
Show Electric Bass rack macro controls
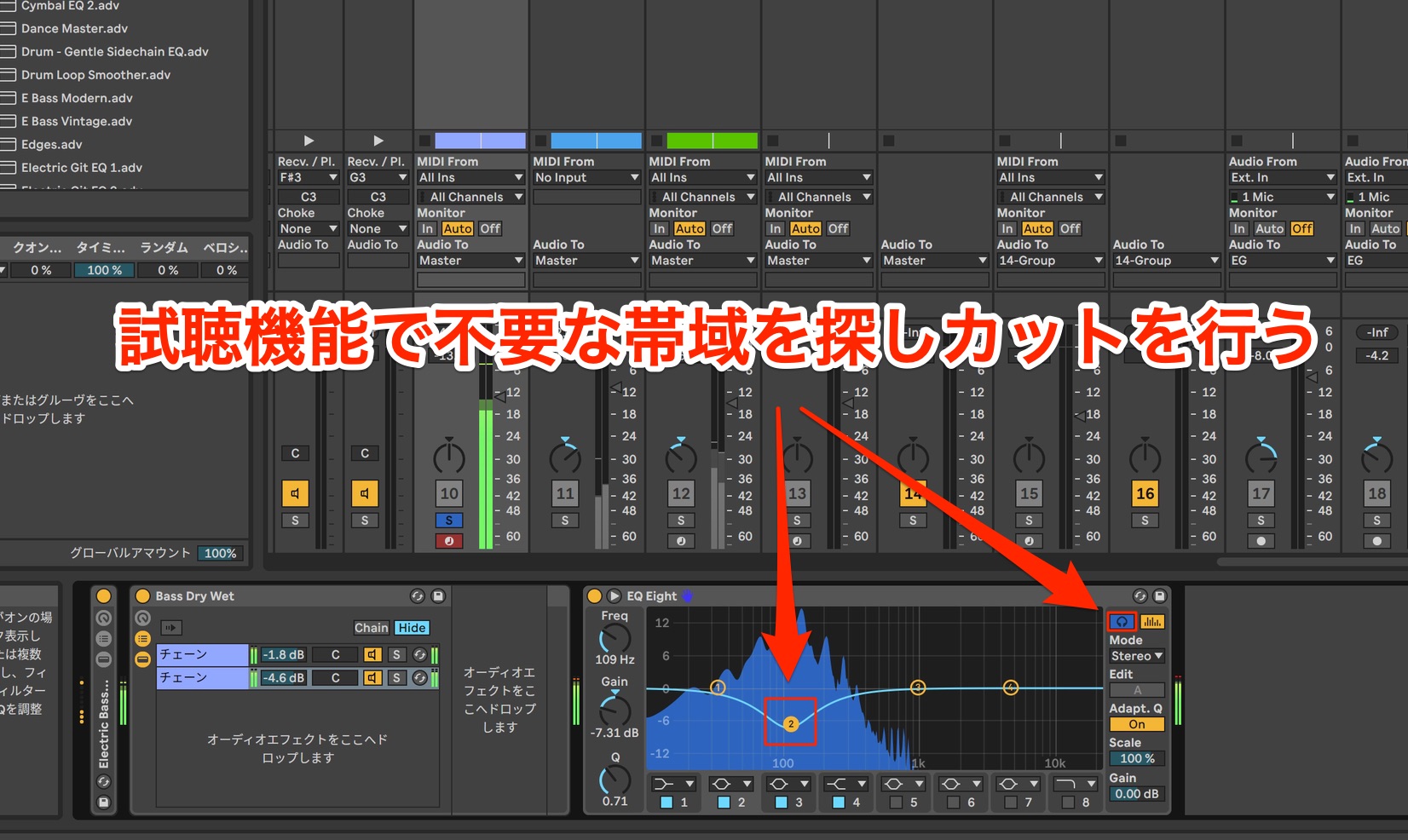(x=104, y=618)
